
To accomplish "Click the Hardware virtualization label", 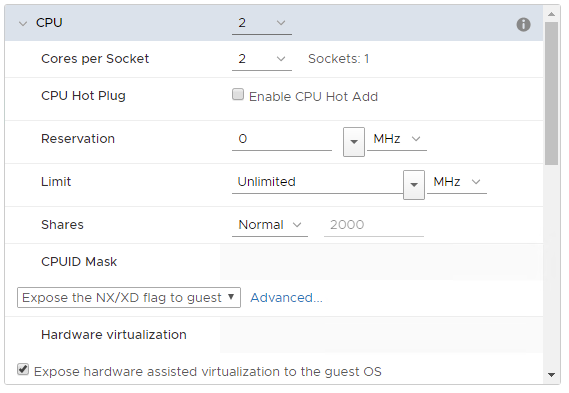I will click(x=114, y=335).
